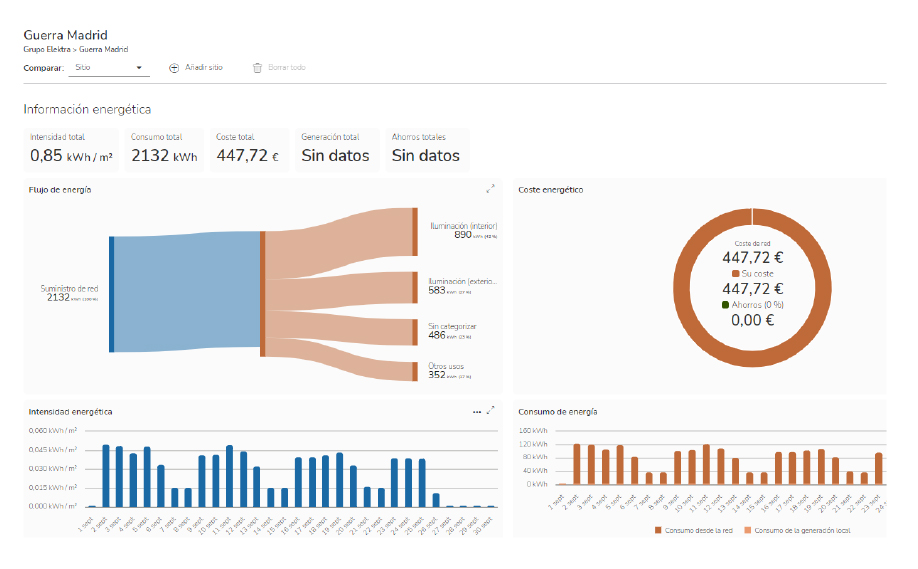The width and height of the screenshot is (918, 569).
Task: Click the Información energética heading
Action: tap(87, 109)
